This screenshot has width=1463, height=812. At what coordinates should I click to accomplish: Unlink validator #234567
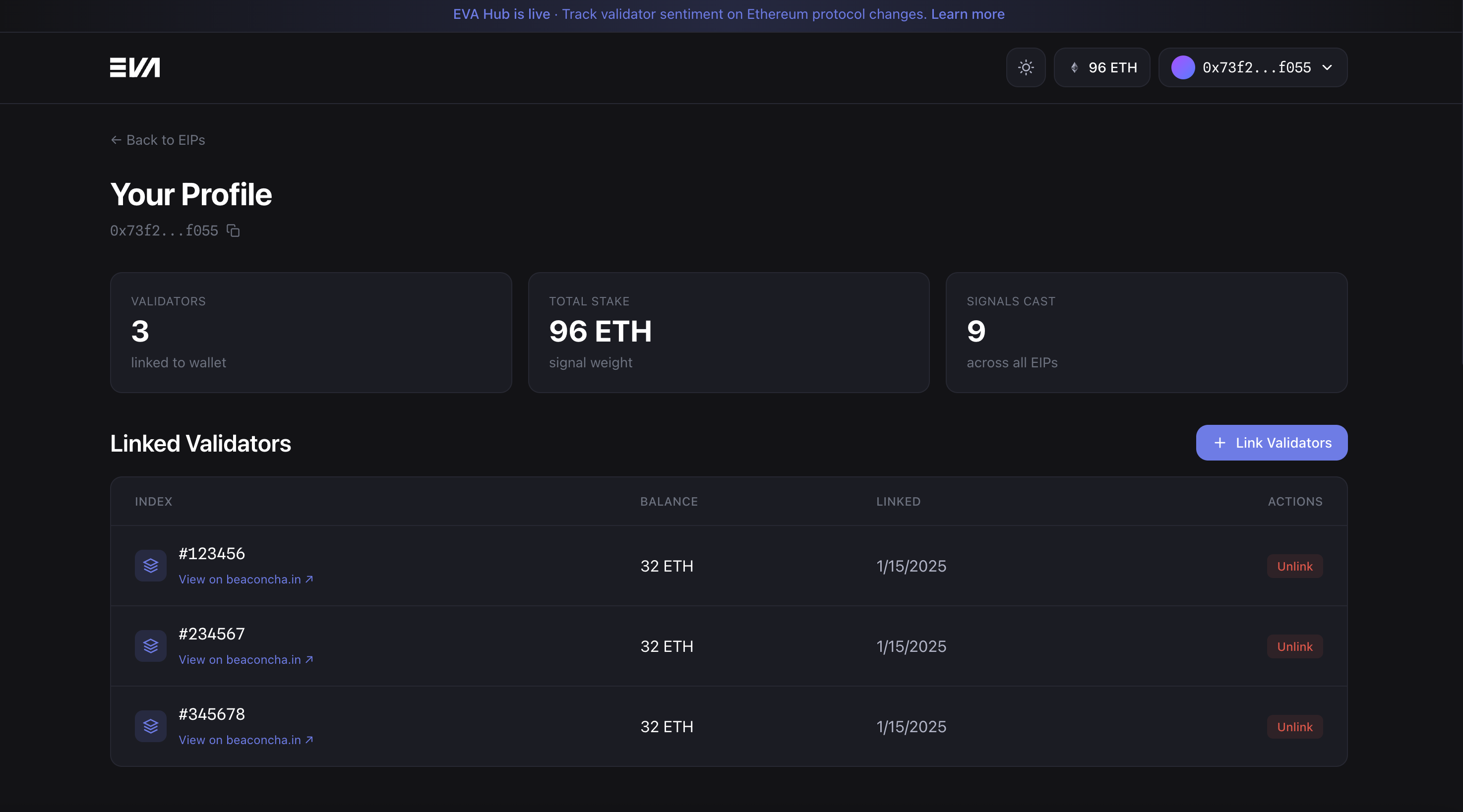pos(1294,645)
